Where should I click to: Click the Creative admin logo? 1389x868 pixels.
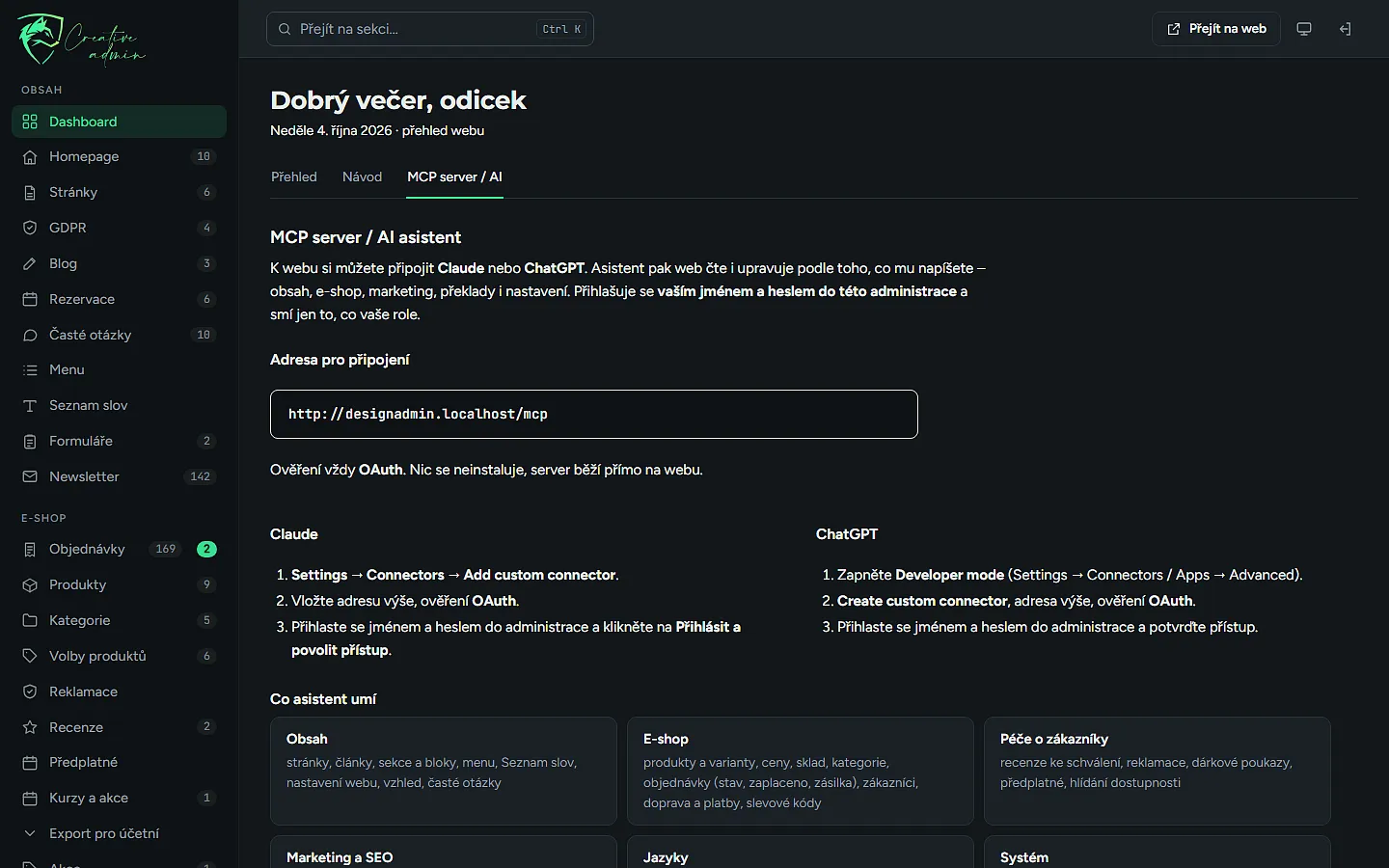(81, 40)
